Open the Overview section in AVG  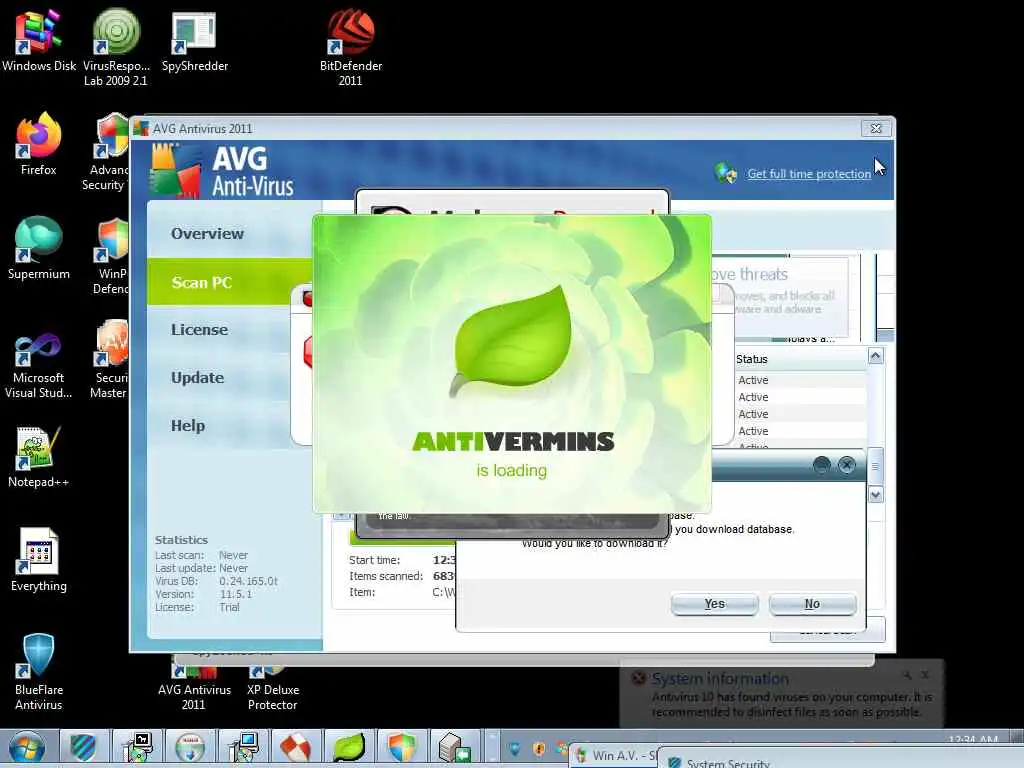208,234
